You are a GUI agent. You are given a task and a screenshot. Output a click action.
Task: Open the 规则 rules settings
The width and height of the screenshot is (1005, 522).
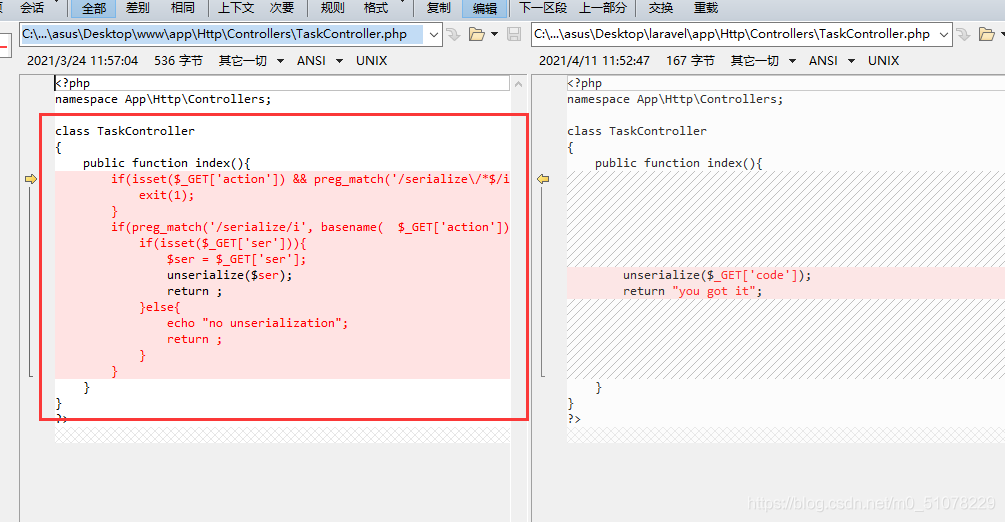(x=332, y=8)
